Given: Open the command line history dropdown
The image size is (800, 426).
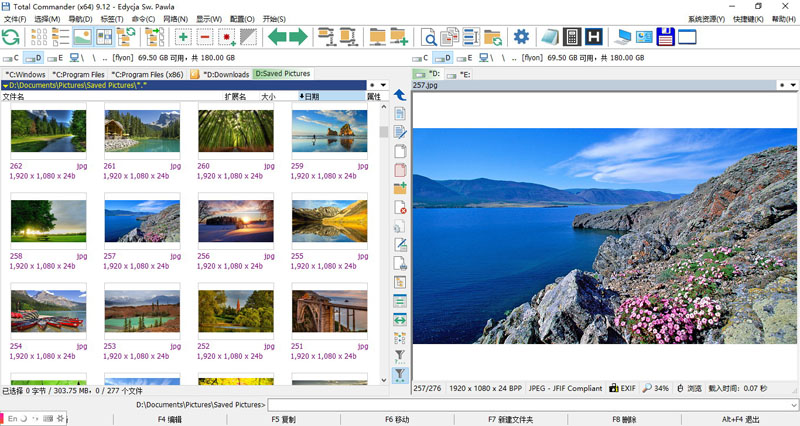Looking at the screenshot, I should pyautogui.click(x=794, y=405).
